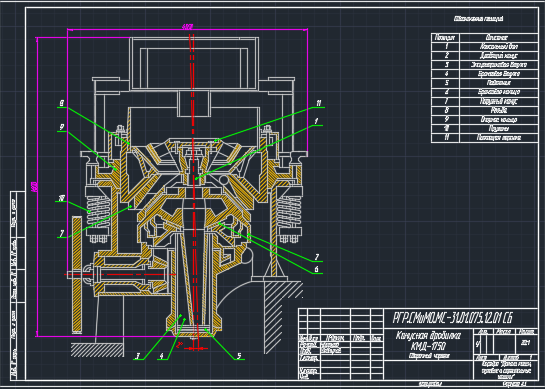Viewport: 545px width, 389px height.
Task: Select callout number 6 on the drawing
Action: click(316, 269)
